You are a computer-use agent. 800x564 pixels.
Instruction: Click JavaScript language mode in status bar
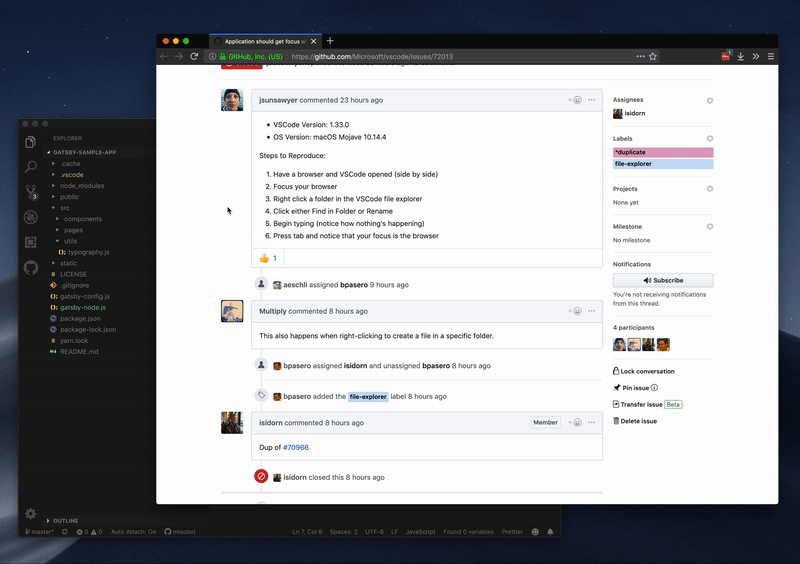pos(420,532)
